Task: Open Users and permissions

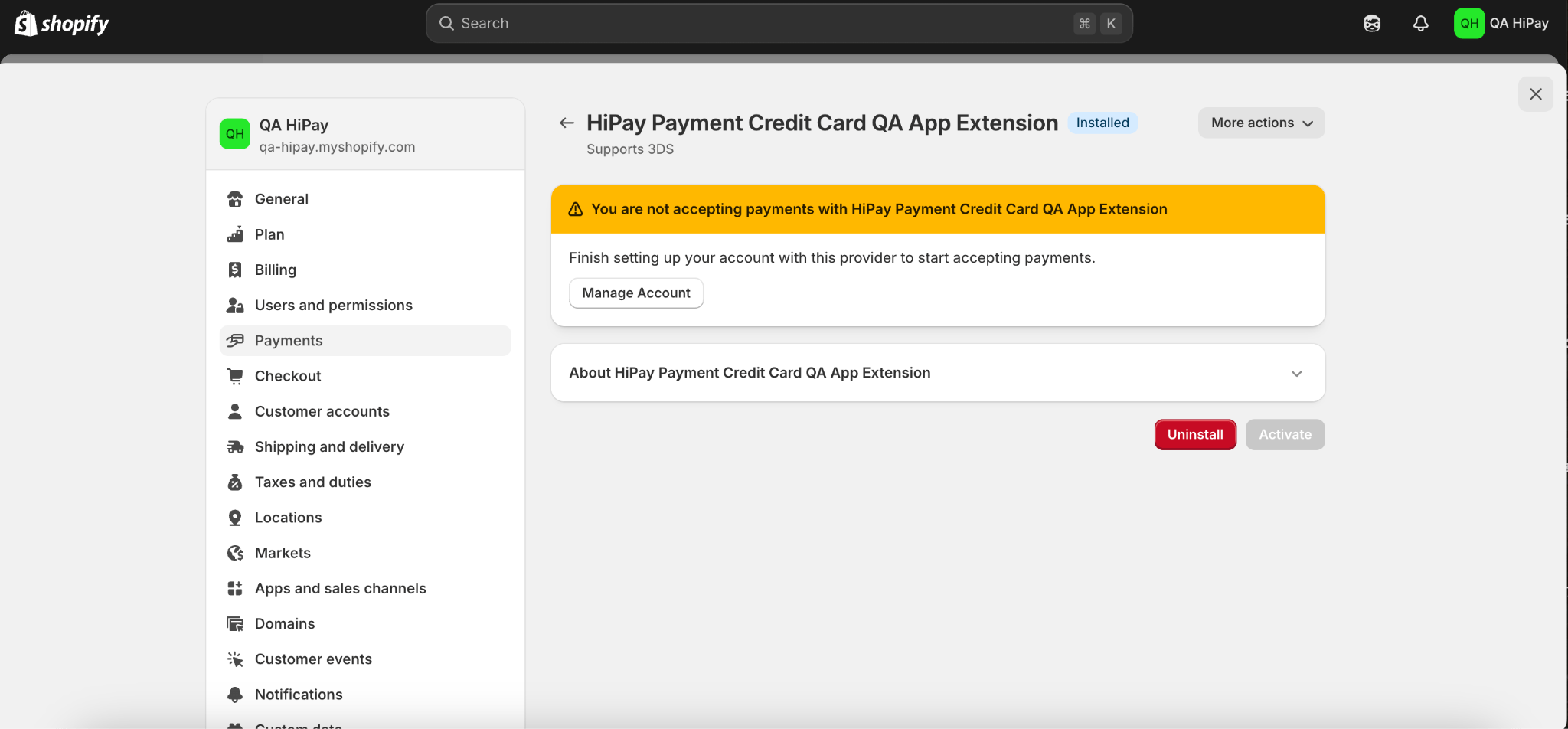Action: tap(365, 306)
